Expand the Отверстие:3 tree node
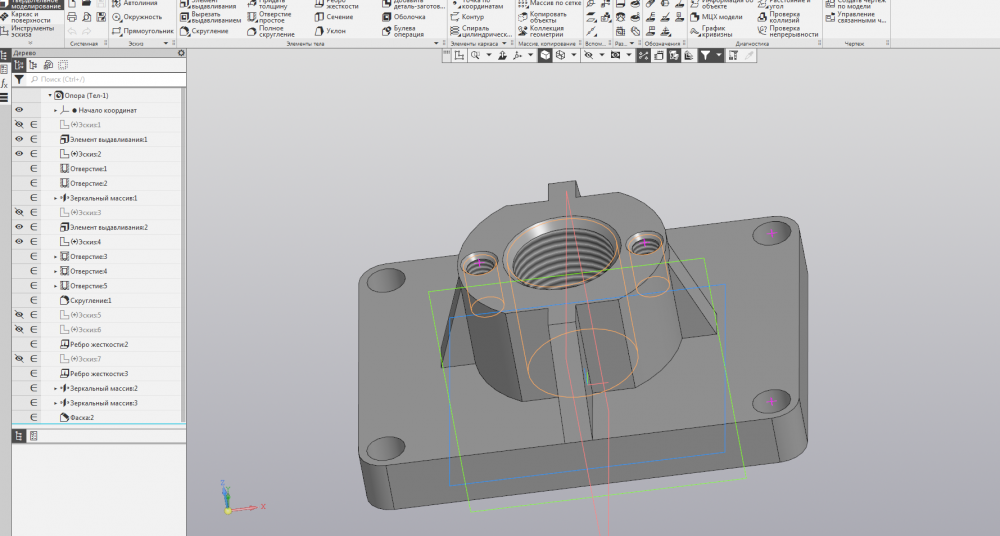 coord(56,257)
